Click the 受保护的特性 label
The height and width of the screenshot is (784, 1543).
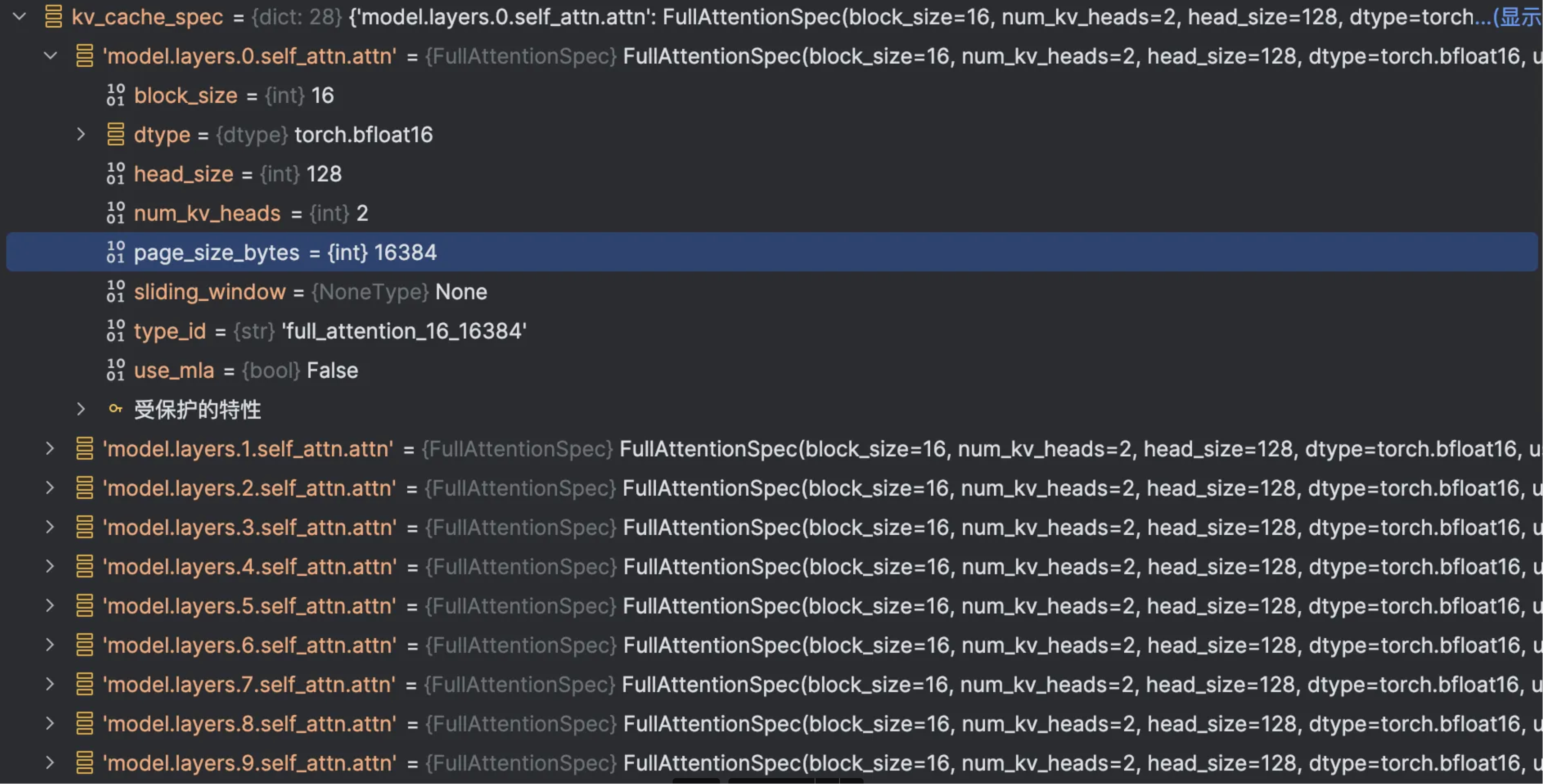pyautogui.click(x=198, y=410)
